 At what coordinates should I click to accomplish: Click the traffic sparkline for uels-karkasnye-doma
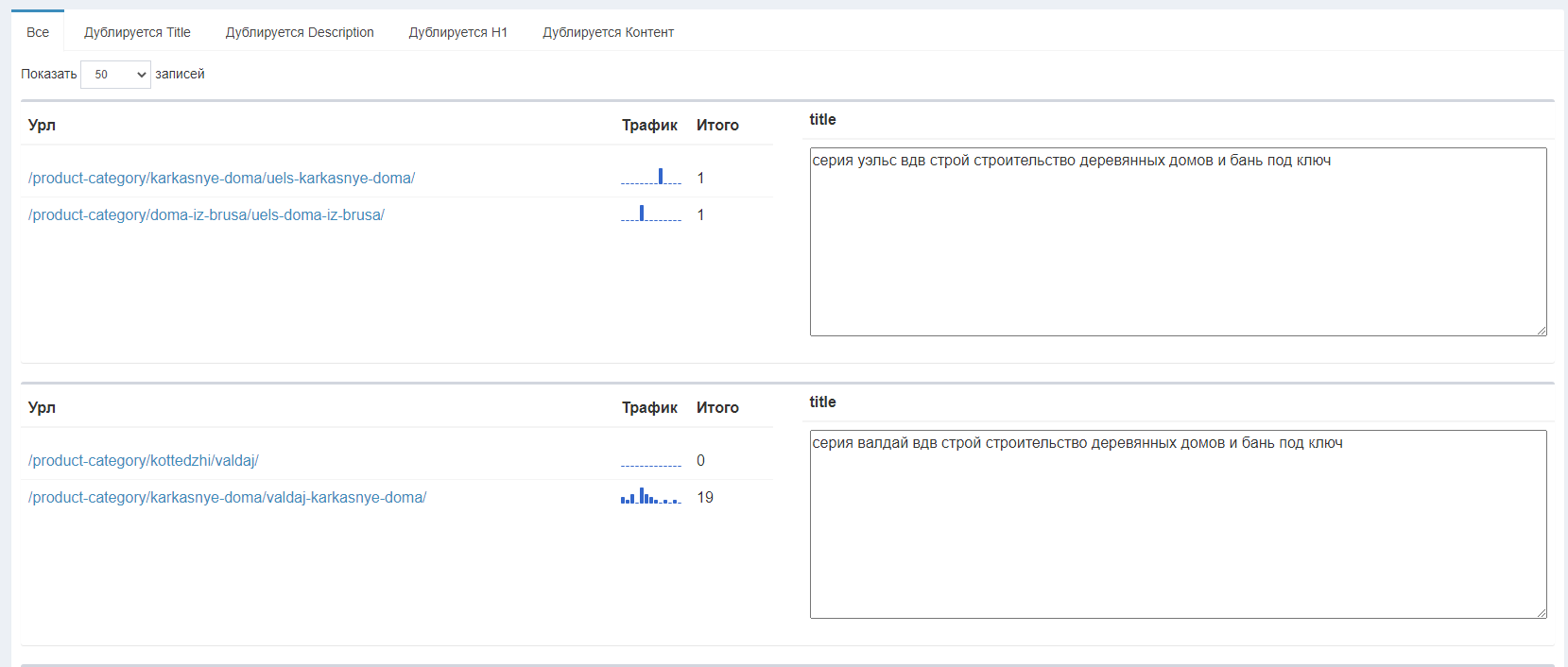pos(651,177)
